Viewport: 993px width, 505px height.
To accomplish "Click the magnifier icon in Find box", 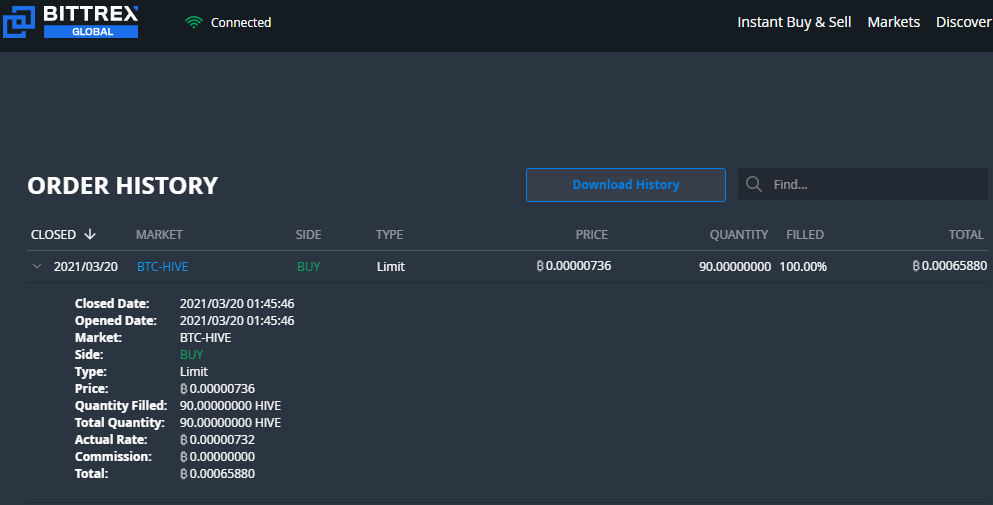I will [754, 184].
